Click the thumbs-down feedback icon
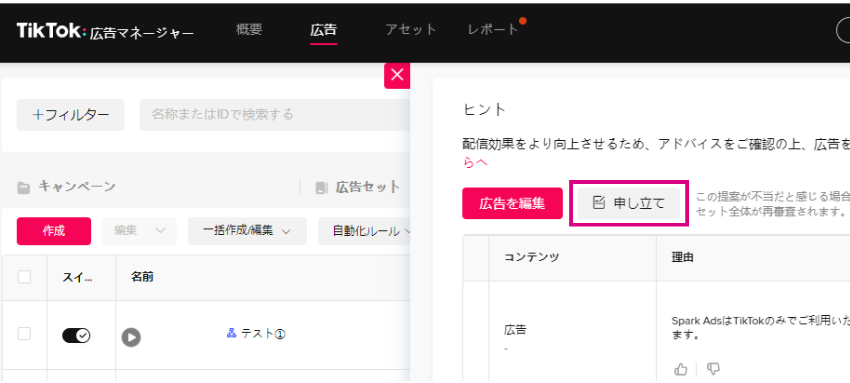The width and height of the screenshot is (850, 383). tap(713, 369)
